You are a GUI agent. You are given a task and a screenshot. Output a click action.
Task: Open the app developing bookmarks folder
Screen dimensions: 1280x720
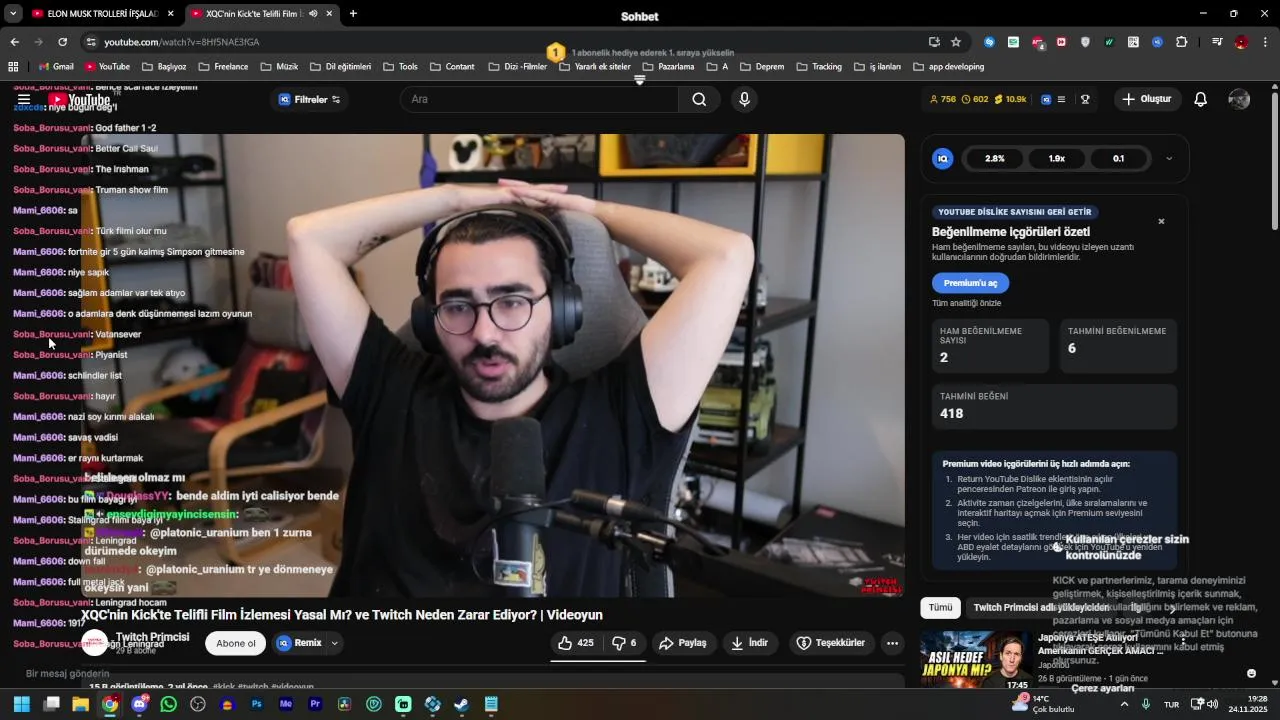point(948,67)
